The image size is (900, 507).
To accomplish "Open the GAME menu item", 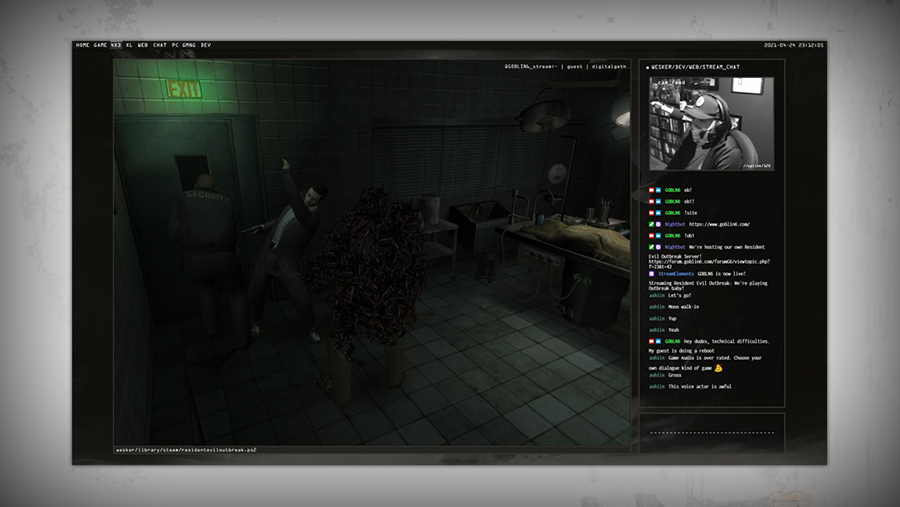I will pos(100,45).
